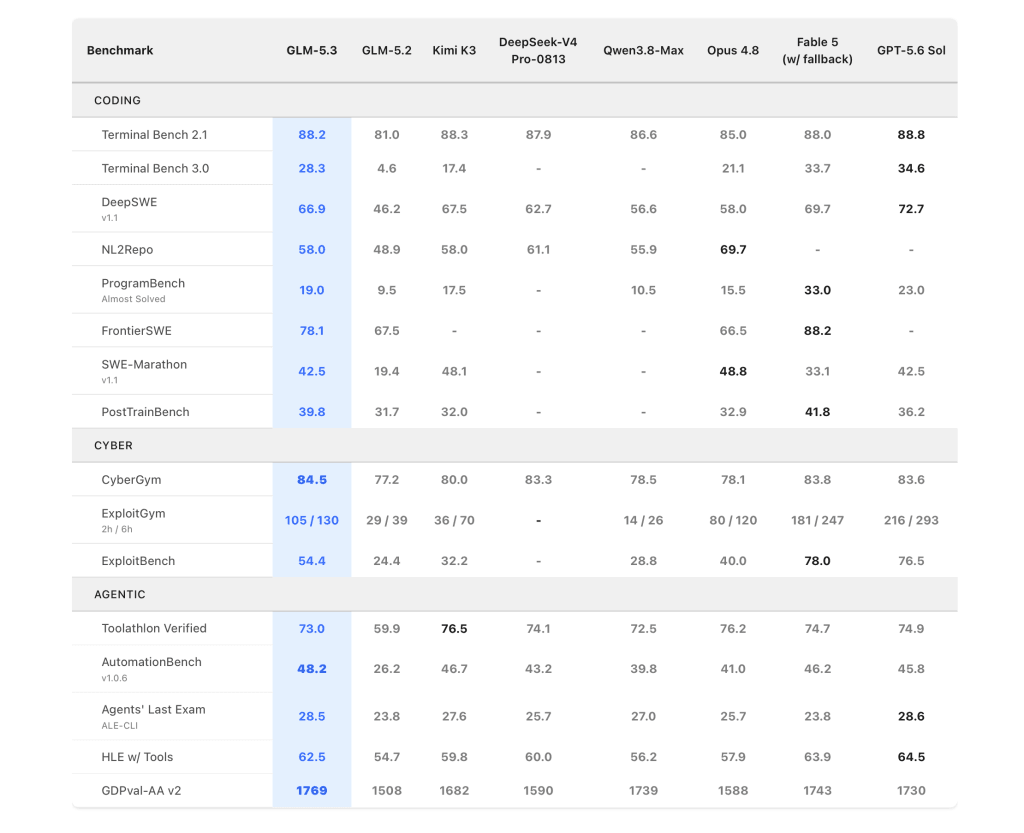Click the blue 73.0 Toolathlon score
Screen dimensions: 1024x833
312,629
